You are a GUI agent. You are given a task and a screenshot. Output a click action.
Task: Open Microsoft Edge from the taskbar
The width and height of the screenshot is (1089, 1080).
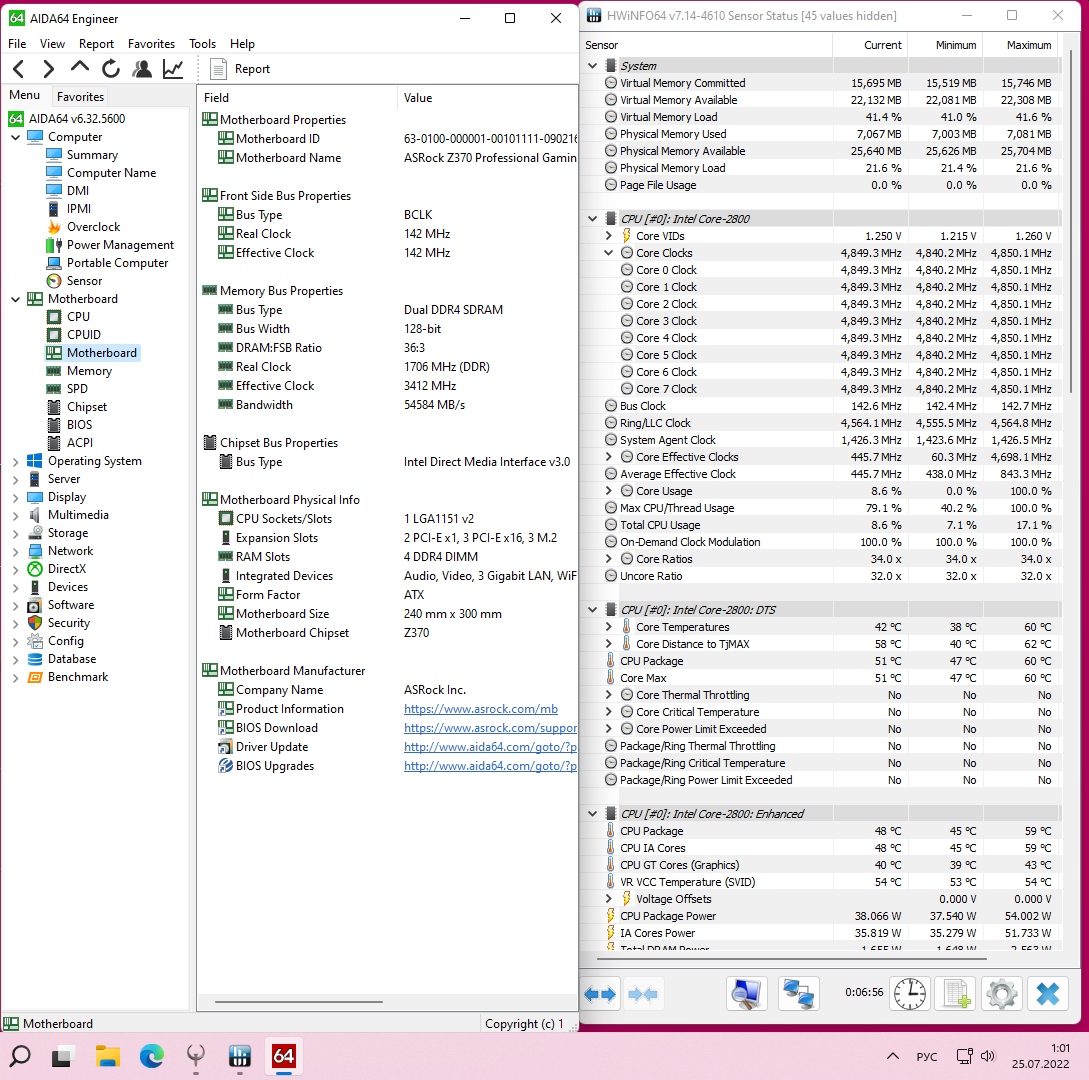[151, 1056]
